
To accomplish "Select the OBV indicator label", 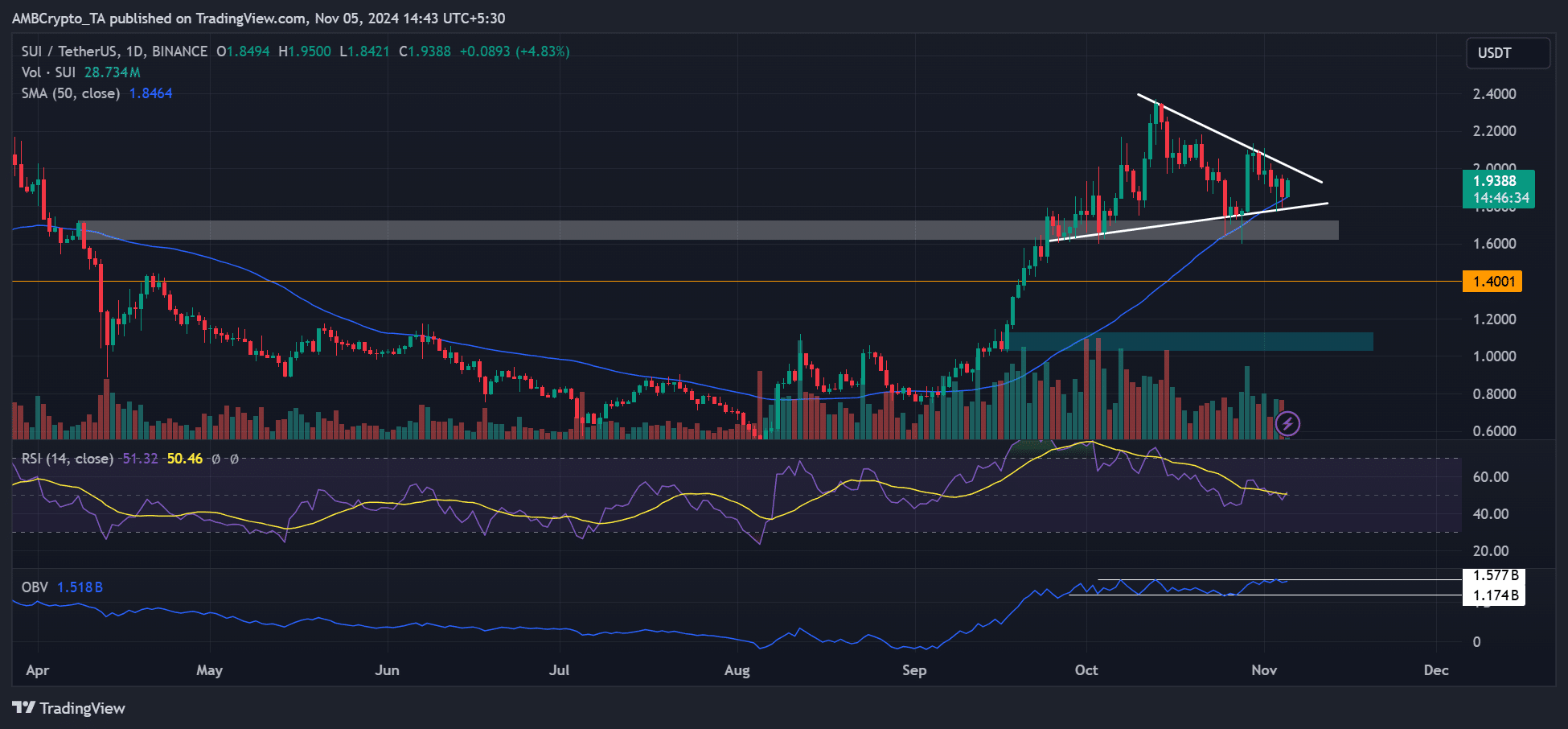I will [x=35, y=587].
